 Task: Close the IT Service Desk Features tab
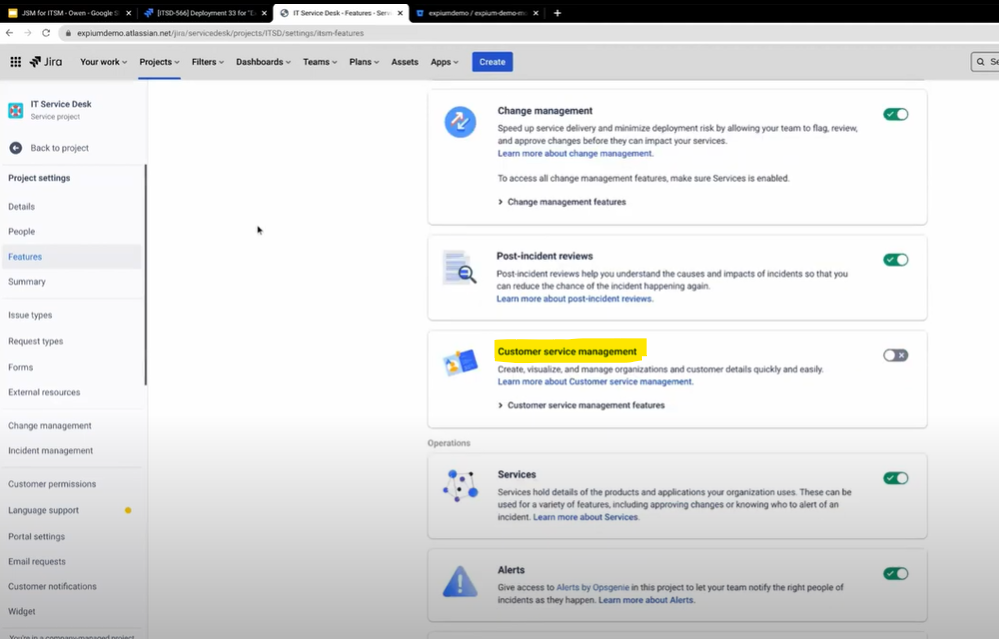tap(400, 13)
